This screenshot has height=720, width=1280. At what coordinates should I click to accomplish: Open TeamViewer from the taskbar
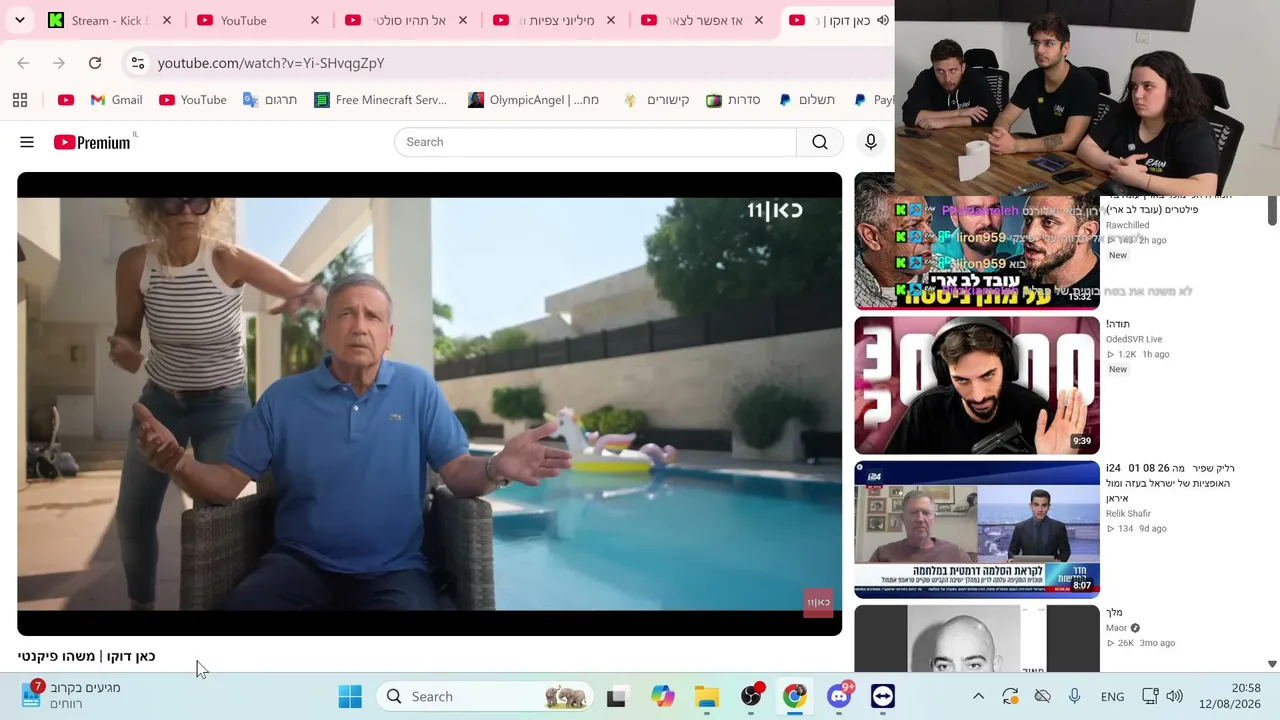pyautogui.click(x=883, y=697)
